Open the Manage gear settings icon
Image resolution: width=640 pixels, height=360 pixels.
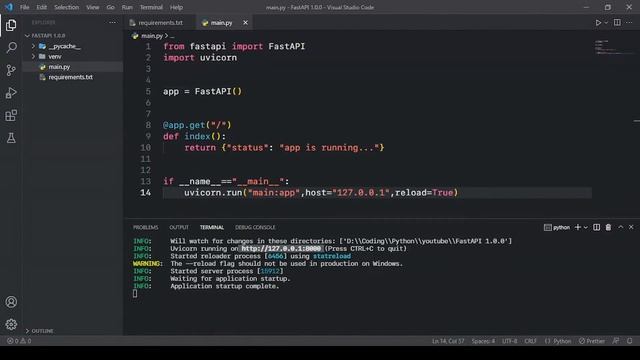point(11,324)
